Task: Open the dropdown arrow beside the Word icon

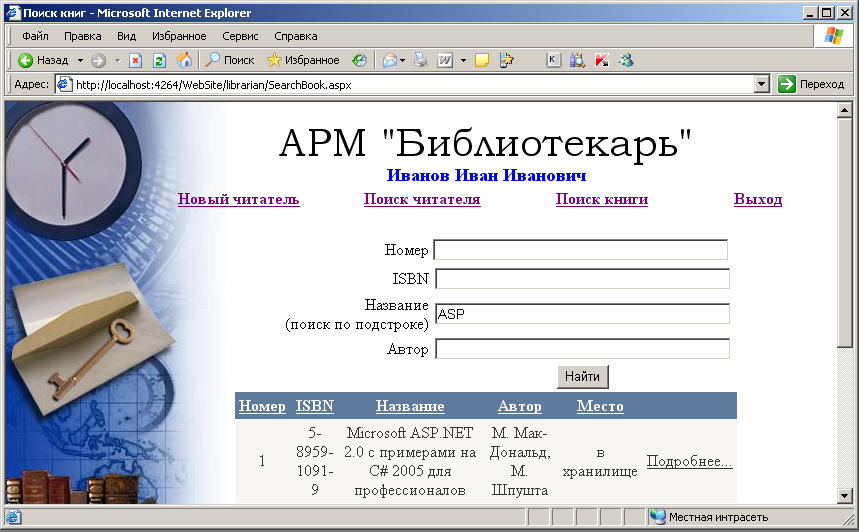Action: tap(463, 60)
